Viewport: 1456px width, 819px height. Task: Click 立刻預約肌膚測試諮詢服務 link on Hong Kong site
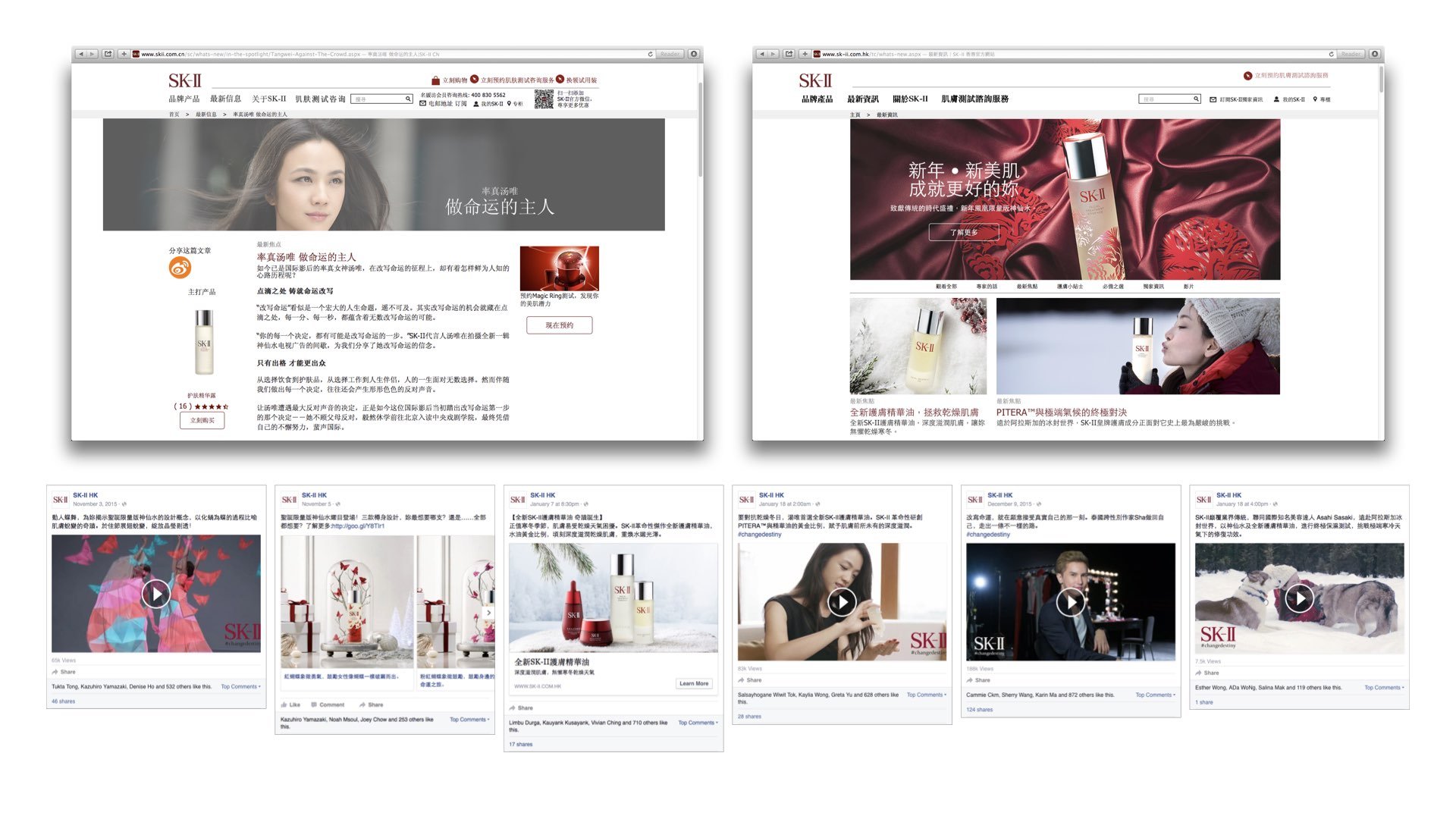tap(1291, 75)
